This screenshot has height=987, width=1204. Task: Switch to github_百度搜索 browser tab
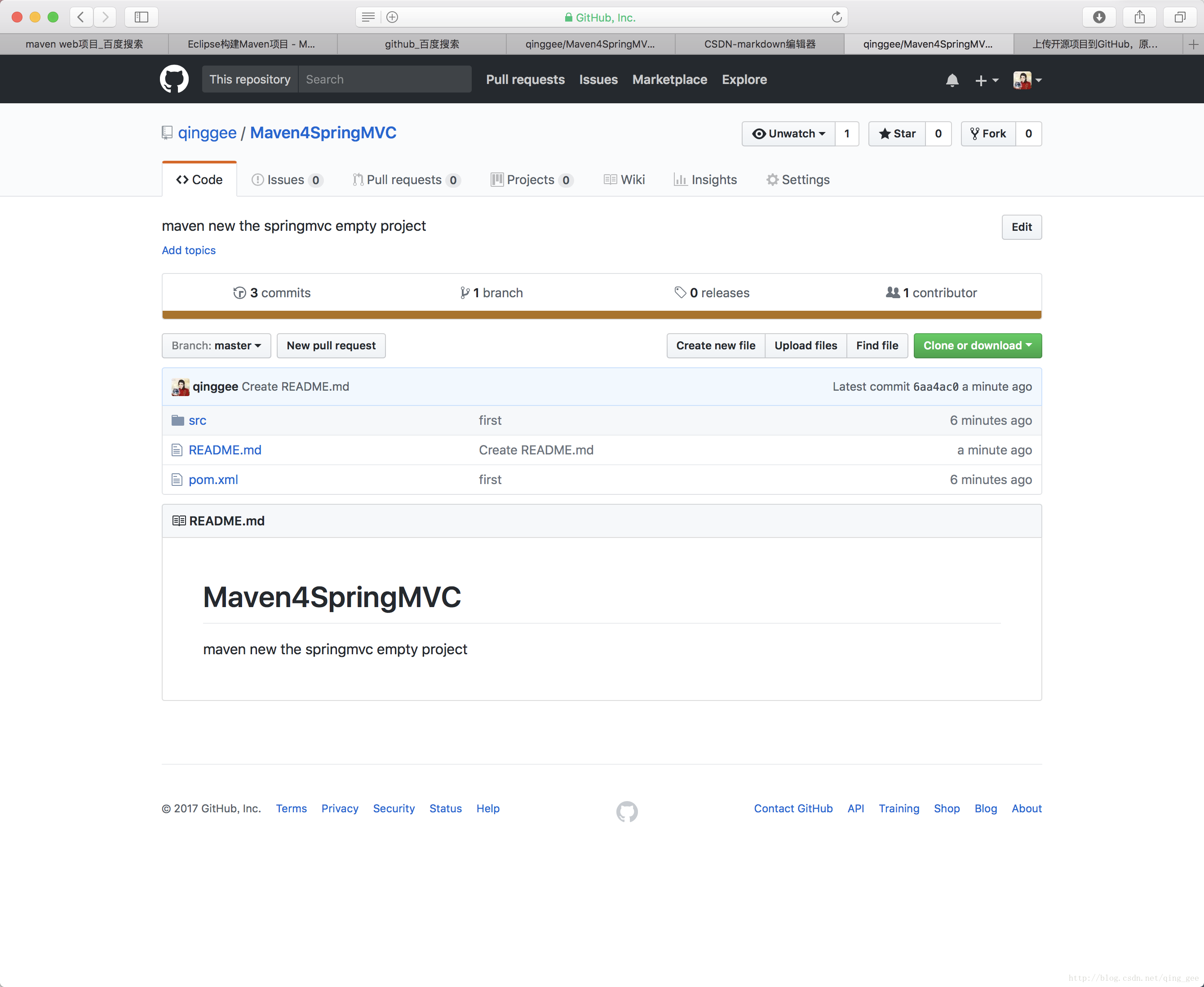click(x=422, y=44)
